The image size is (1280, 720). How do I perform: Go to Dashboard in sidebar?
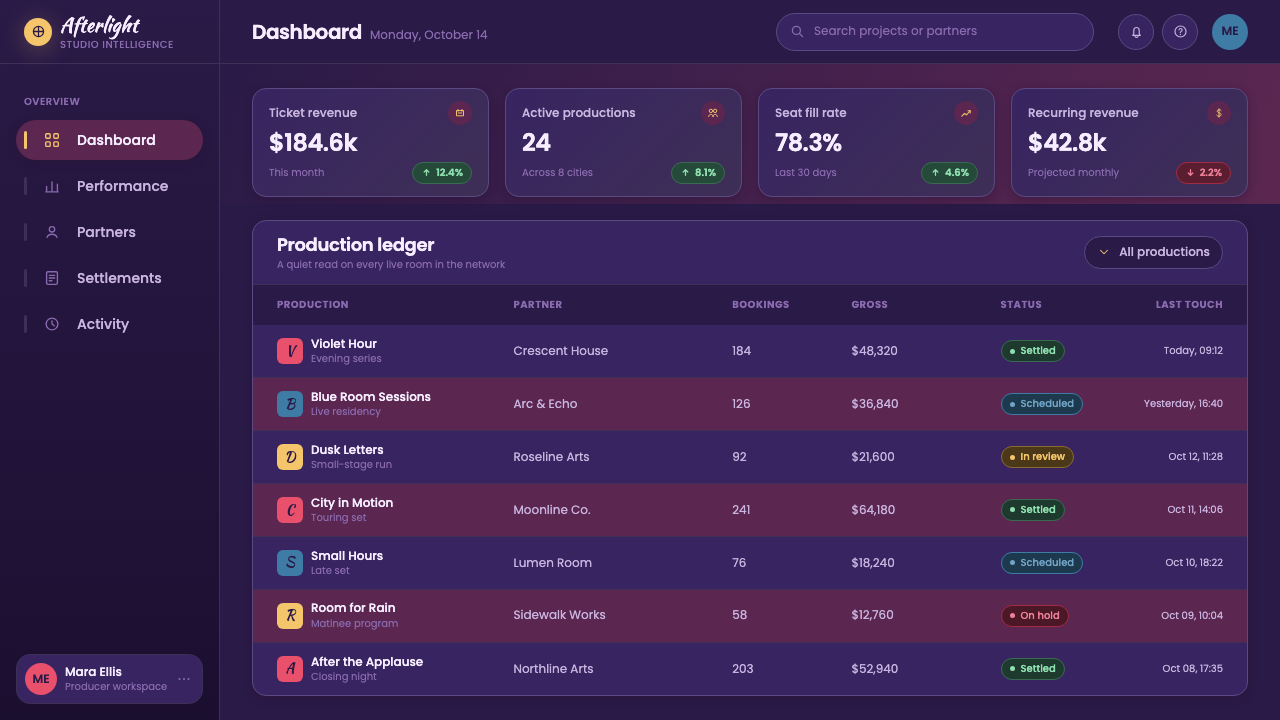(x=110, y=140)
